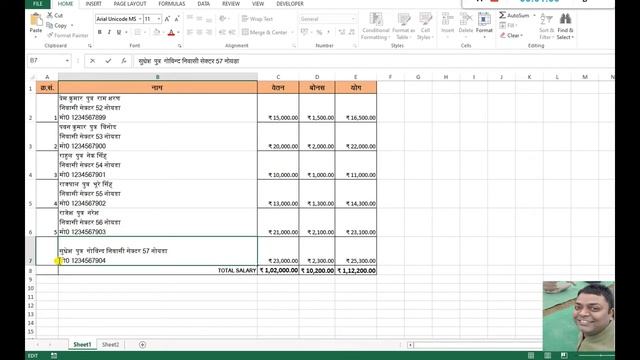640x360 pixels.
Task: Click the AutoSum sigma icon
Action: (x=502, y=15)
